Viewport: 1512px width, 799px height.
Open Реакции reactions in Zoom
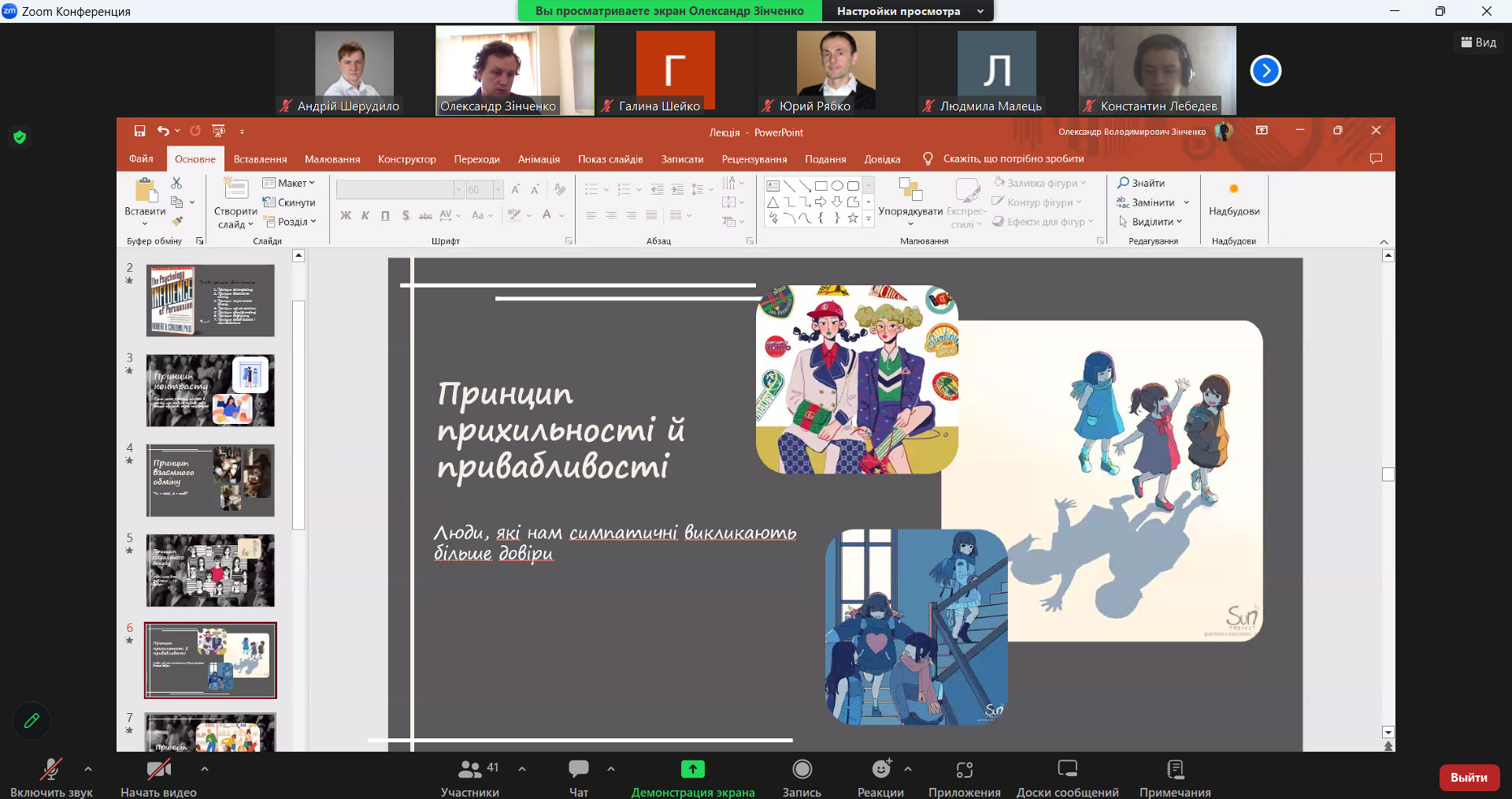(880, 777)
